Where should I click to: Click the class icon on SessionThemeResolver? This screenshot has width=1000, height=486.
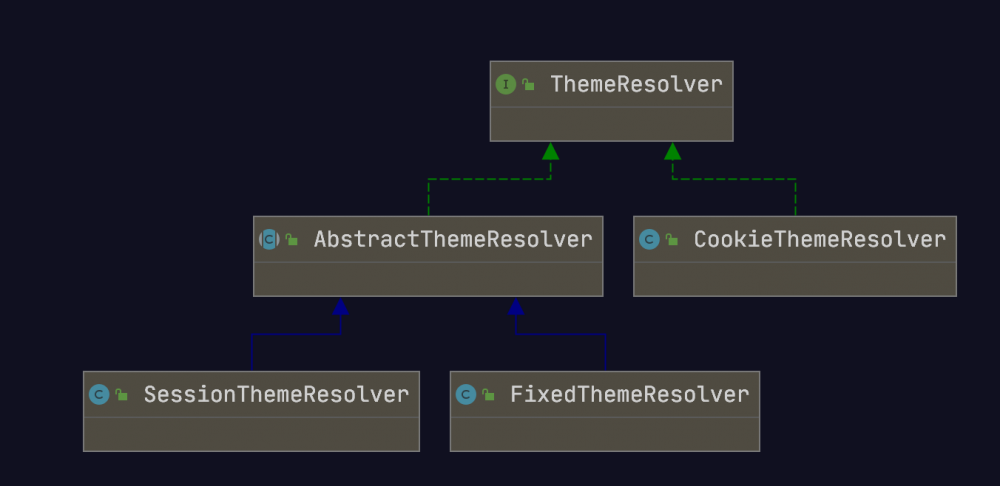pyautogui.click(x=98, y=395)
